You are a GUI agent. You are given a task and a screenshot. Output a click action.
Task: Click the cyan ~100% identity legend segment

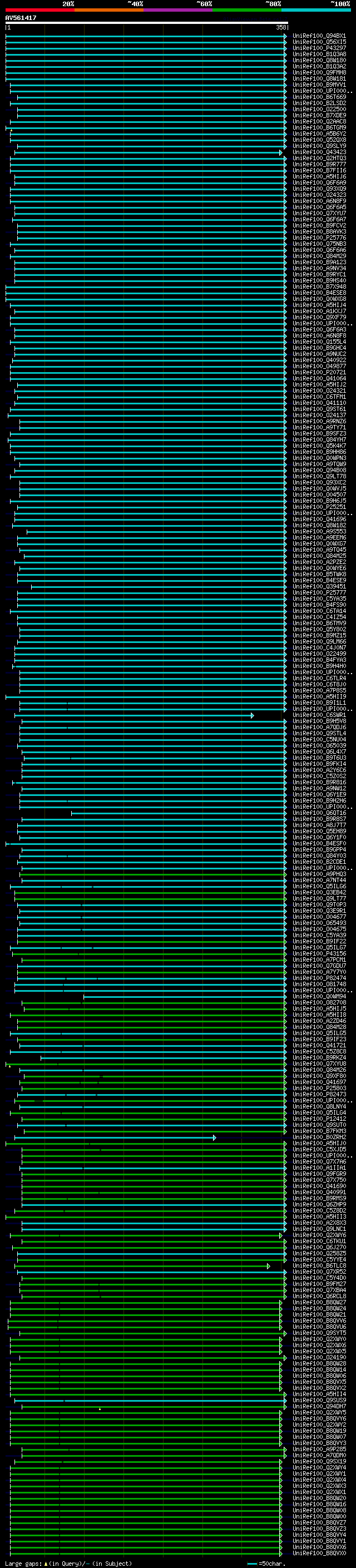click(316, 11)
